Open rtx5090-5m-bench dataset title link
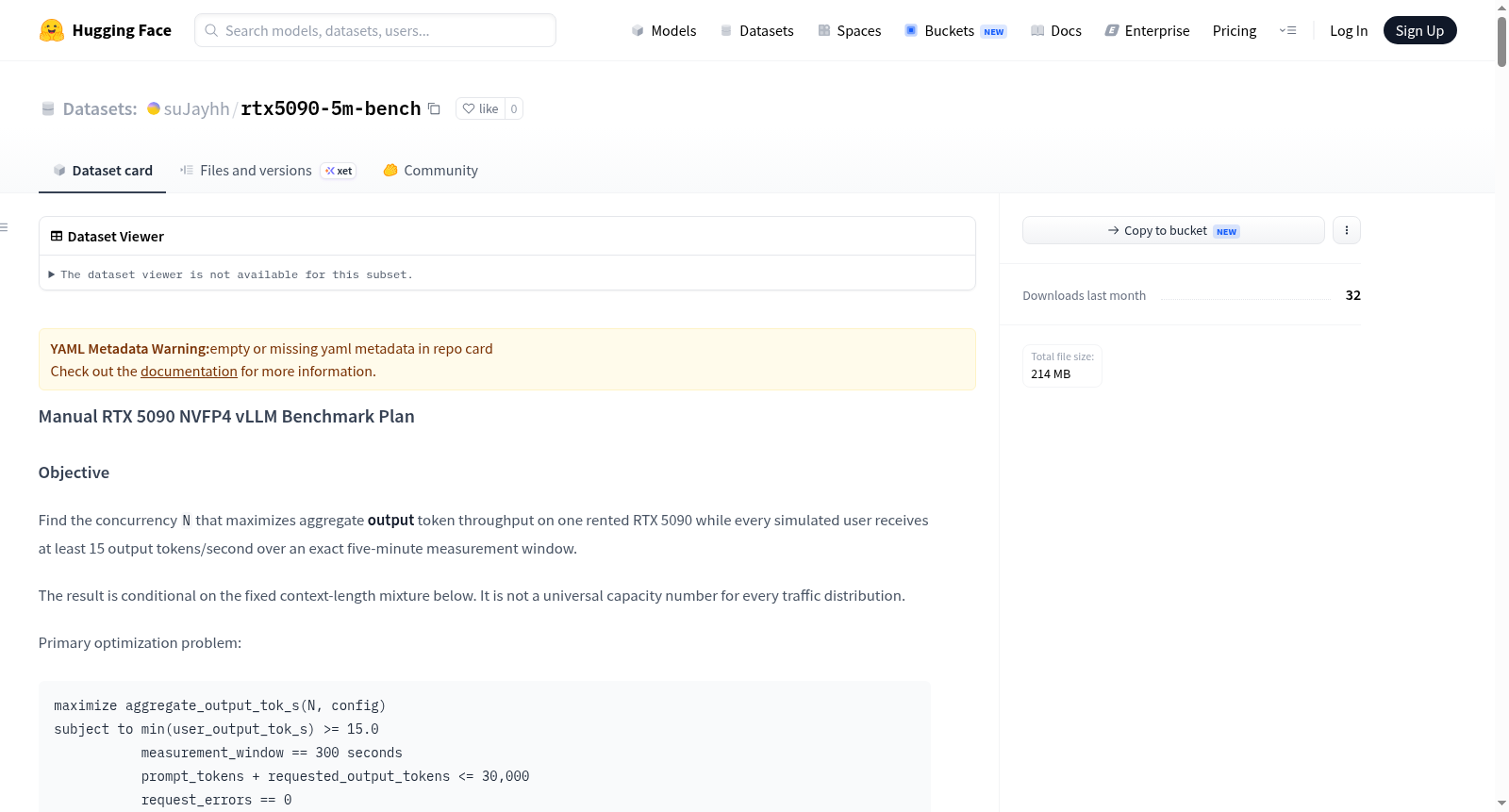The width and height of the screenshot is (1509, 812). pos(331,108)
